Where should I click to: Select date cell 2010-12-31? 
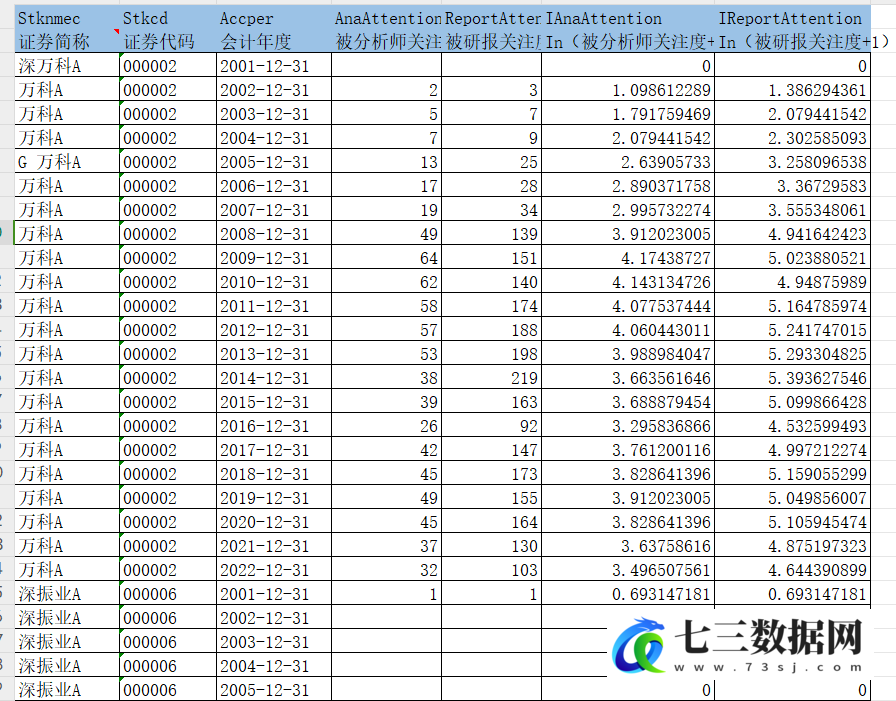tap(274, 282)
